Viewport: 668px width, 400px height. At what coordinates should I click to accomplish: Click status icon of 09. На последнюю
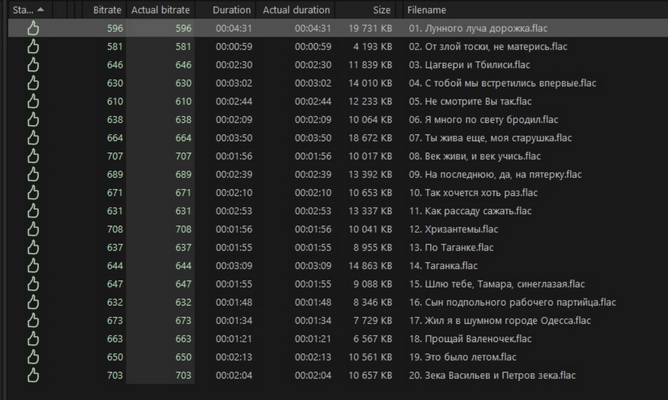pyautogui.click(x=33, y=175)
